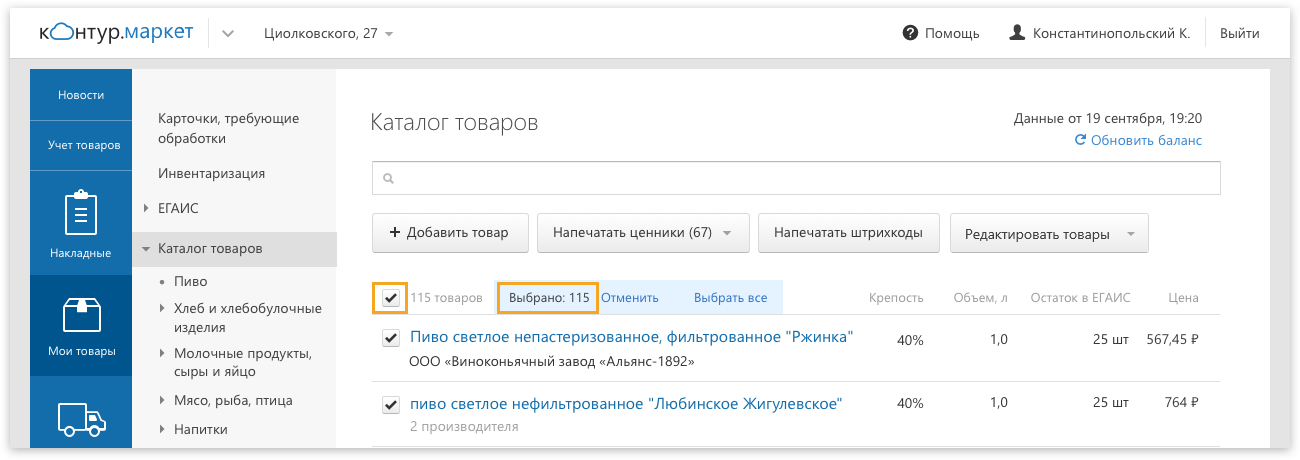Open Мои товары box icon
The height and width of the screenshot is (460, 1300).
pyautogui.click(x=81, y=314)
